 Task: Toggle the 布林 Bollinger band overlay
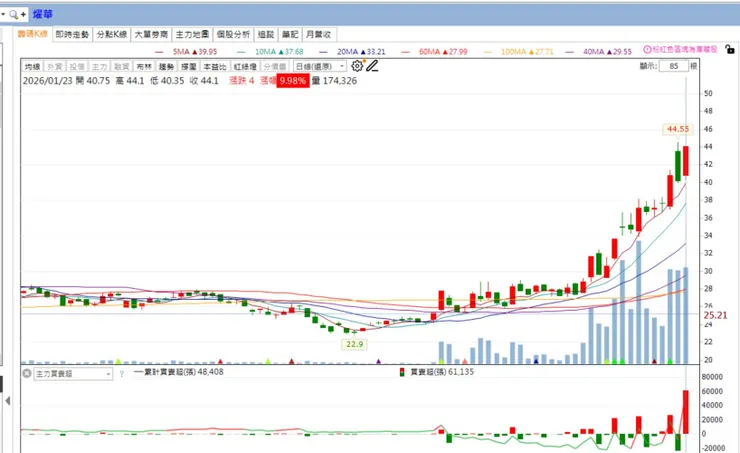point(144,67)
